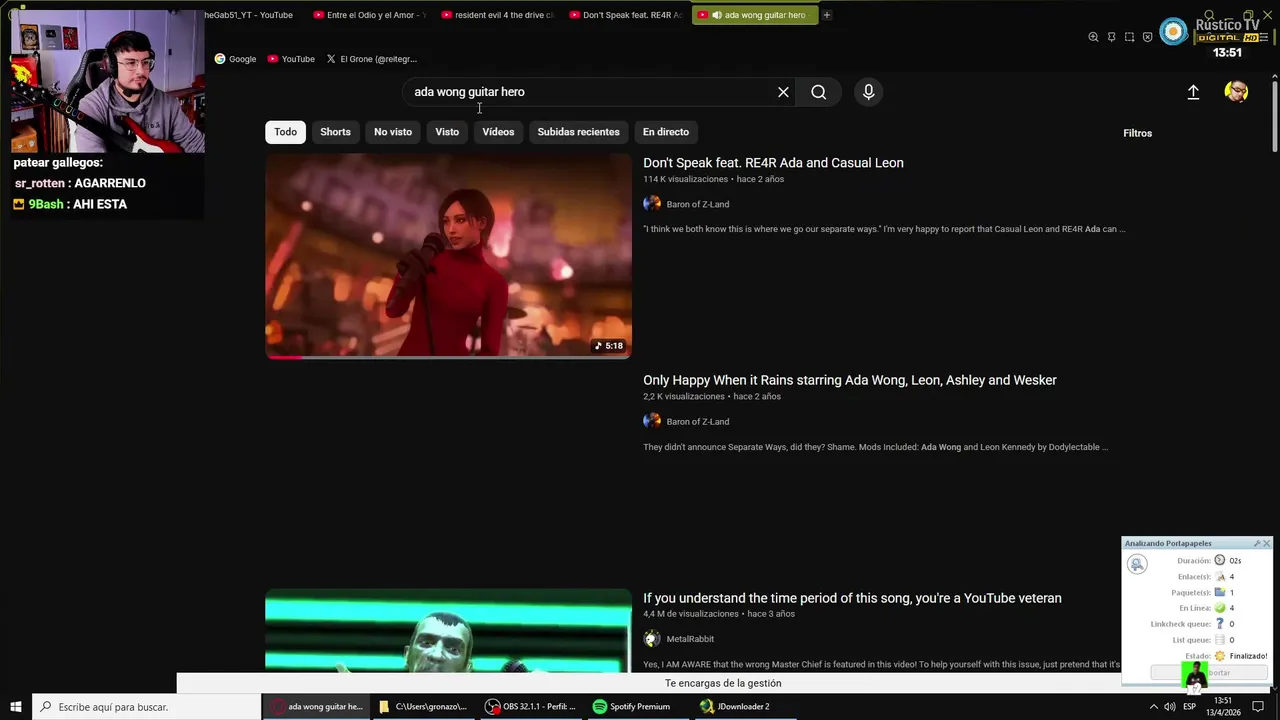
Task: Open the Windows notification center icon
Action: pyautogui.click(x=1258, y=707)
